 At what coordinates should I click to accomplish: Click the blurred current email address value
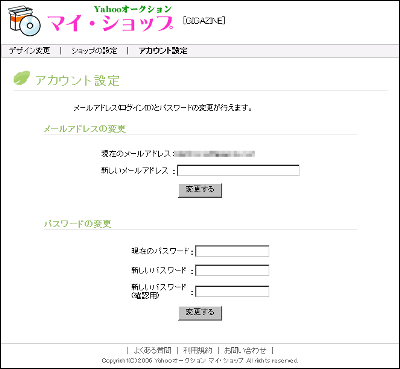[x=215, y=154]
